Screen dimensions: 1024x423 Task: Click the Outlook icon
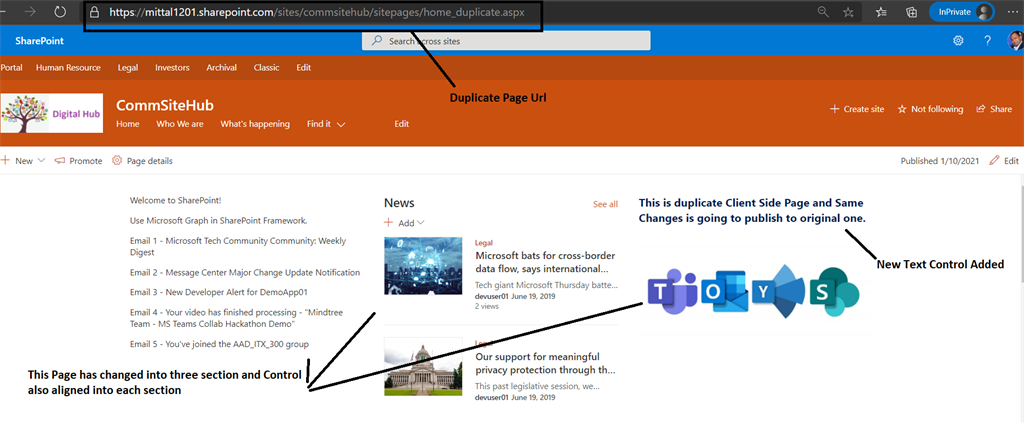pos(725,292)
